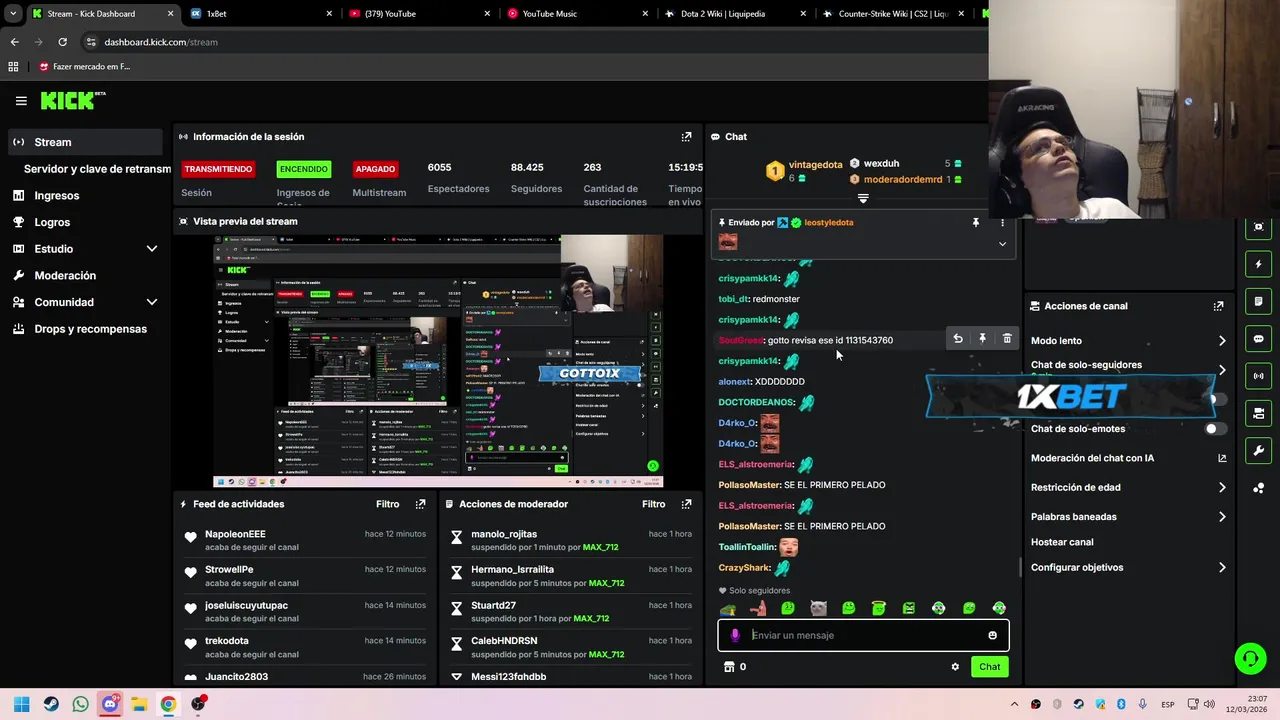1280x720 pixels.
Task: Open WhatsApp from the taskbar
Action: tap(80, 704)
